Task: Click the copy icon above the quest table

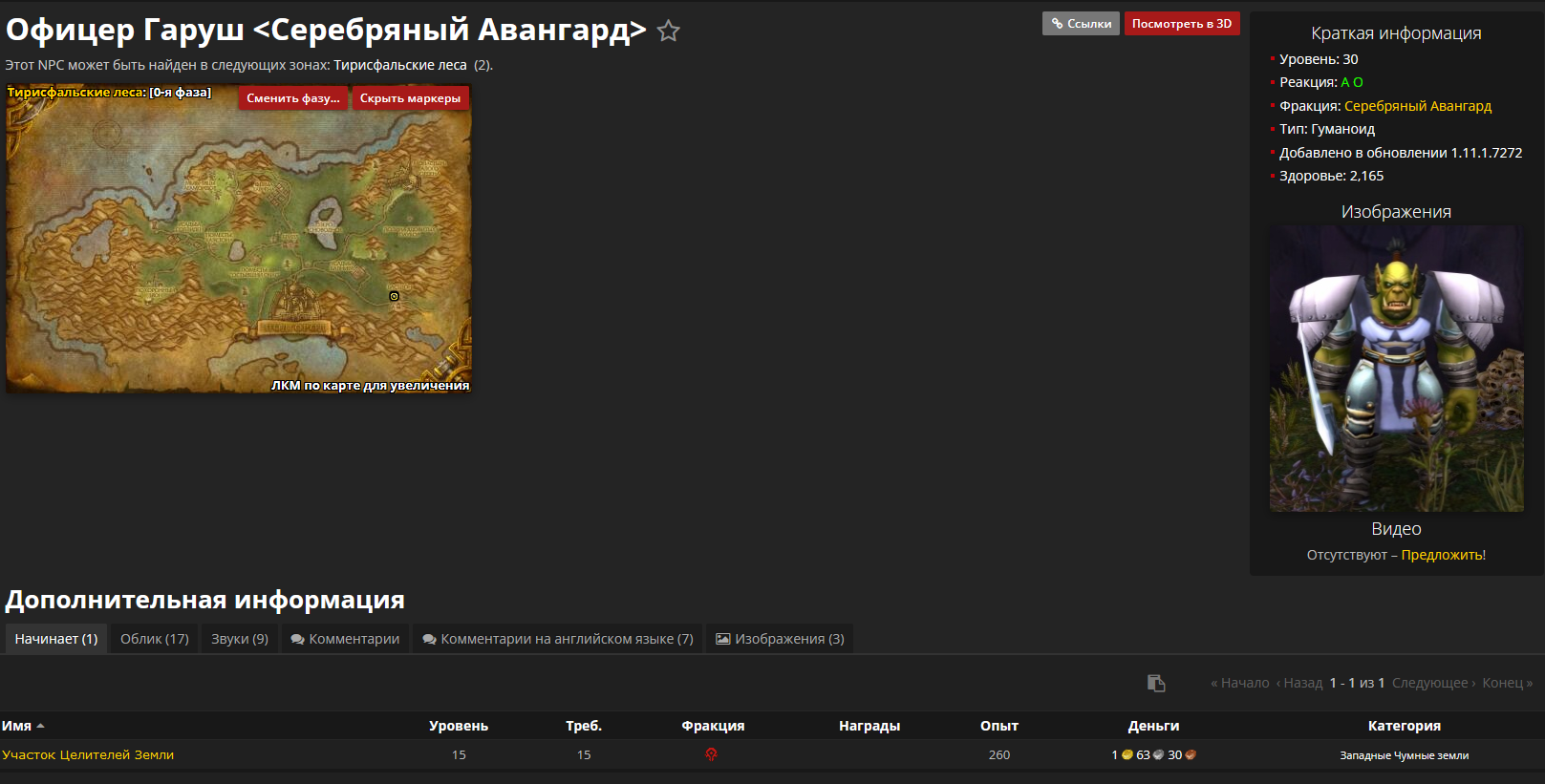Action: pos(1156,683)
